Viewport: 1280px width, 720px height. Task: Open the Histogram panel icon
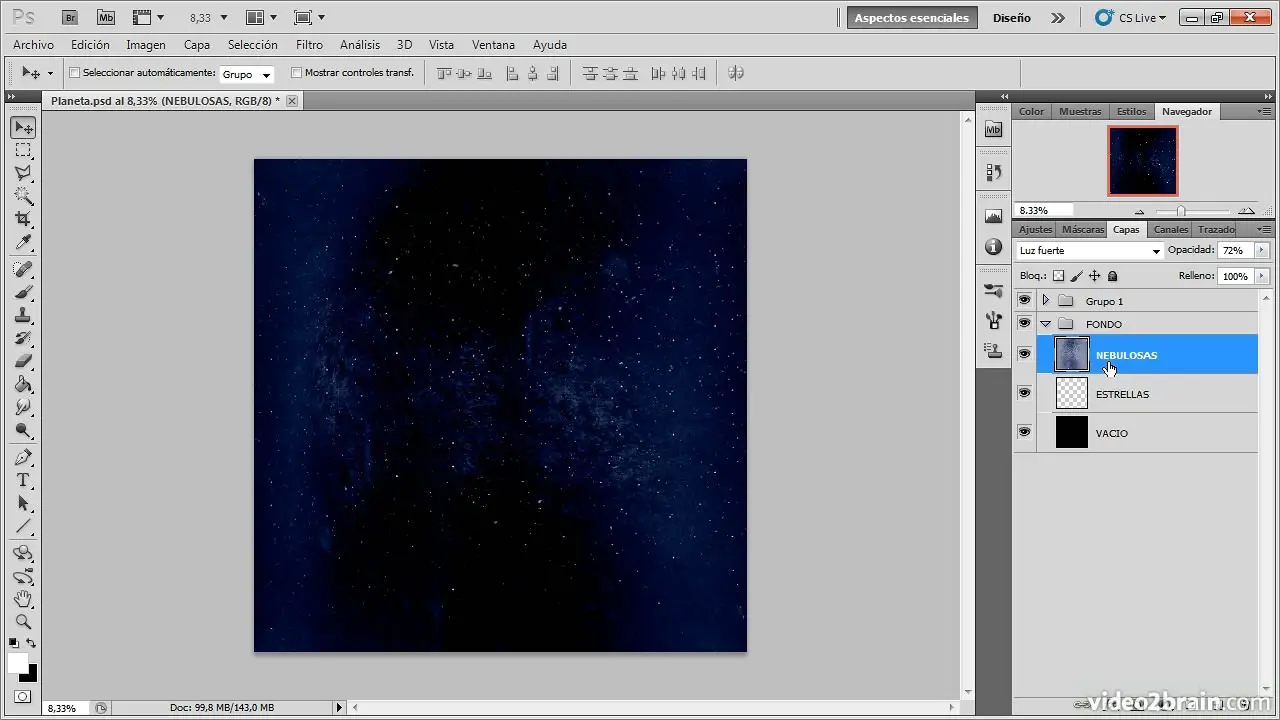coord(993,215)
